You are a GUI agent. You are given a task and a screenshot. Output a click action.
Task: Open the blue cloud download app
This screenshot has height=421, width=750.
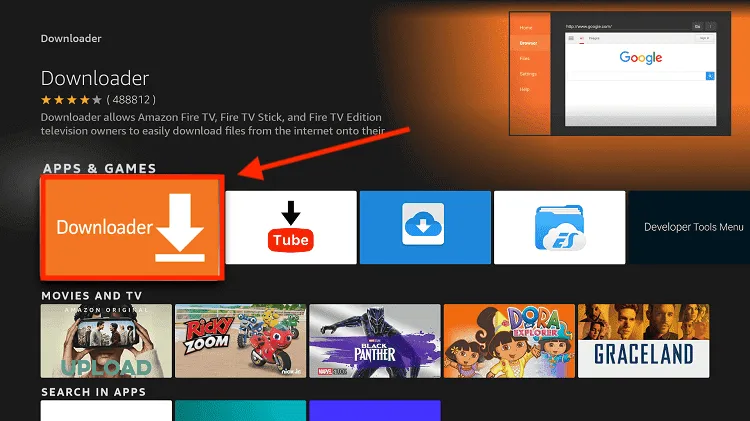[425, 227]
